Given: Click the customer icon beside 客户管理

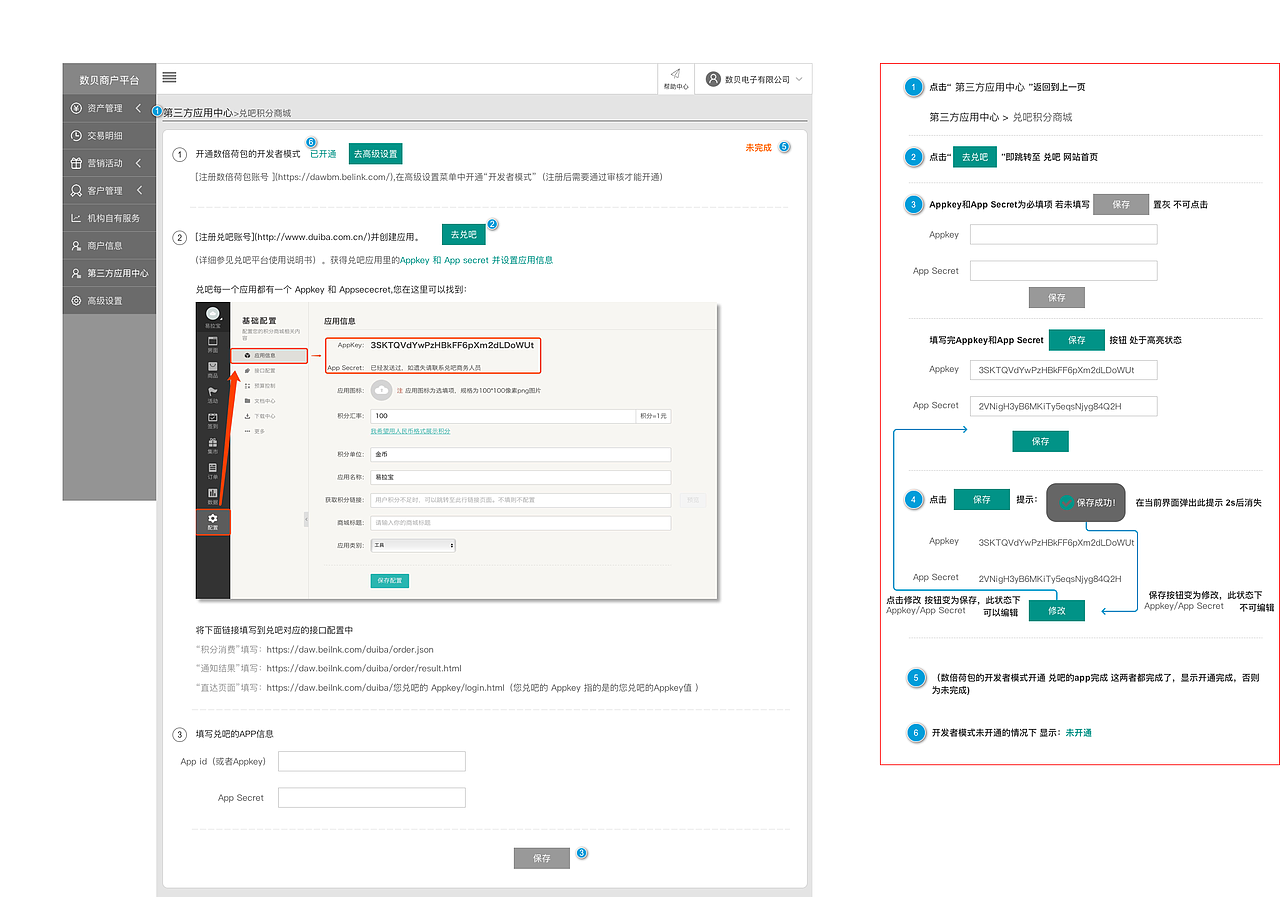Looking at the screenshot, I should pyautogui.click(x=77, y=190).
